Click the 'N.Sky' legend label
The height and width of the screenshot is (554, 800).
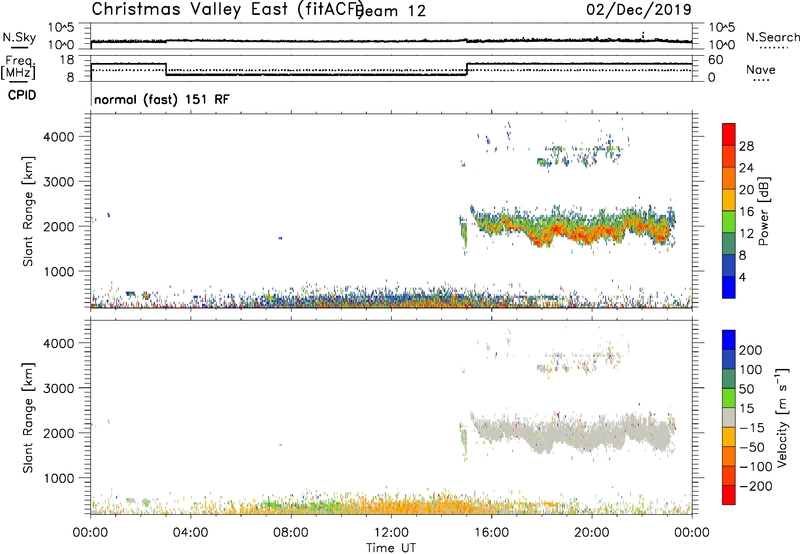(x=19, y=37)
